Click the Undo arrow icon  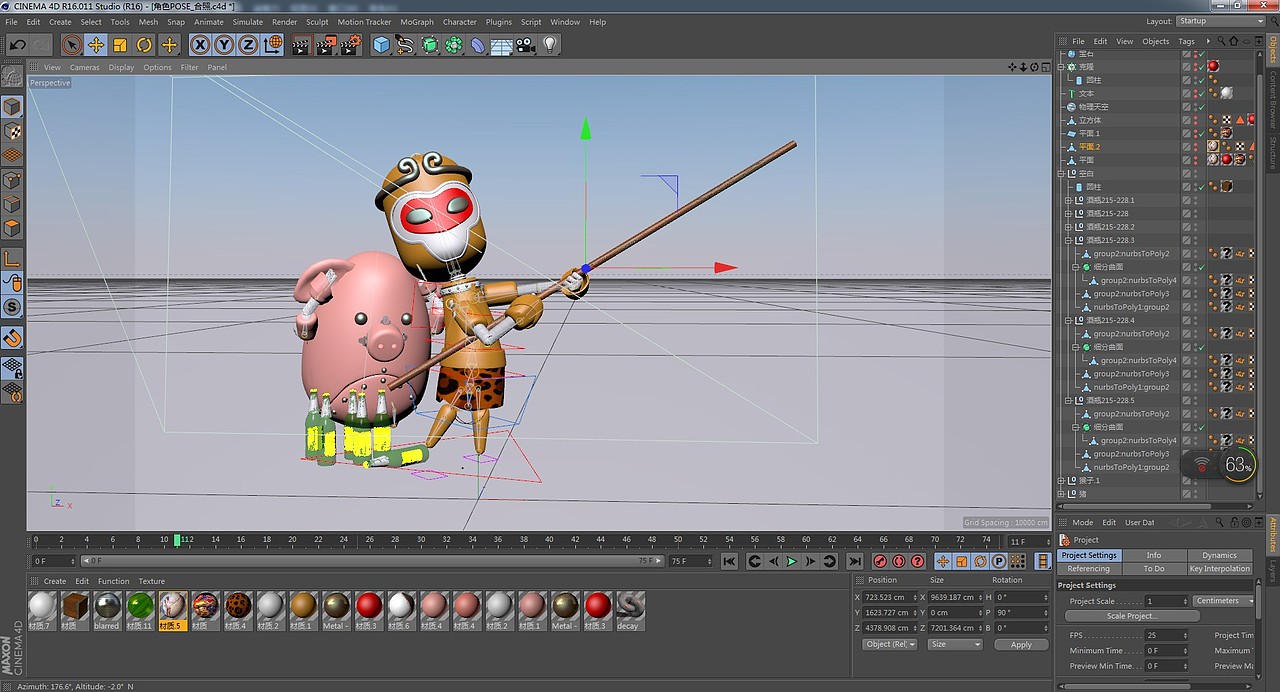[17, 45]
